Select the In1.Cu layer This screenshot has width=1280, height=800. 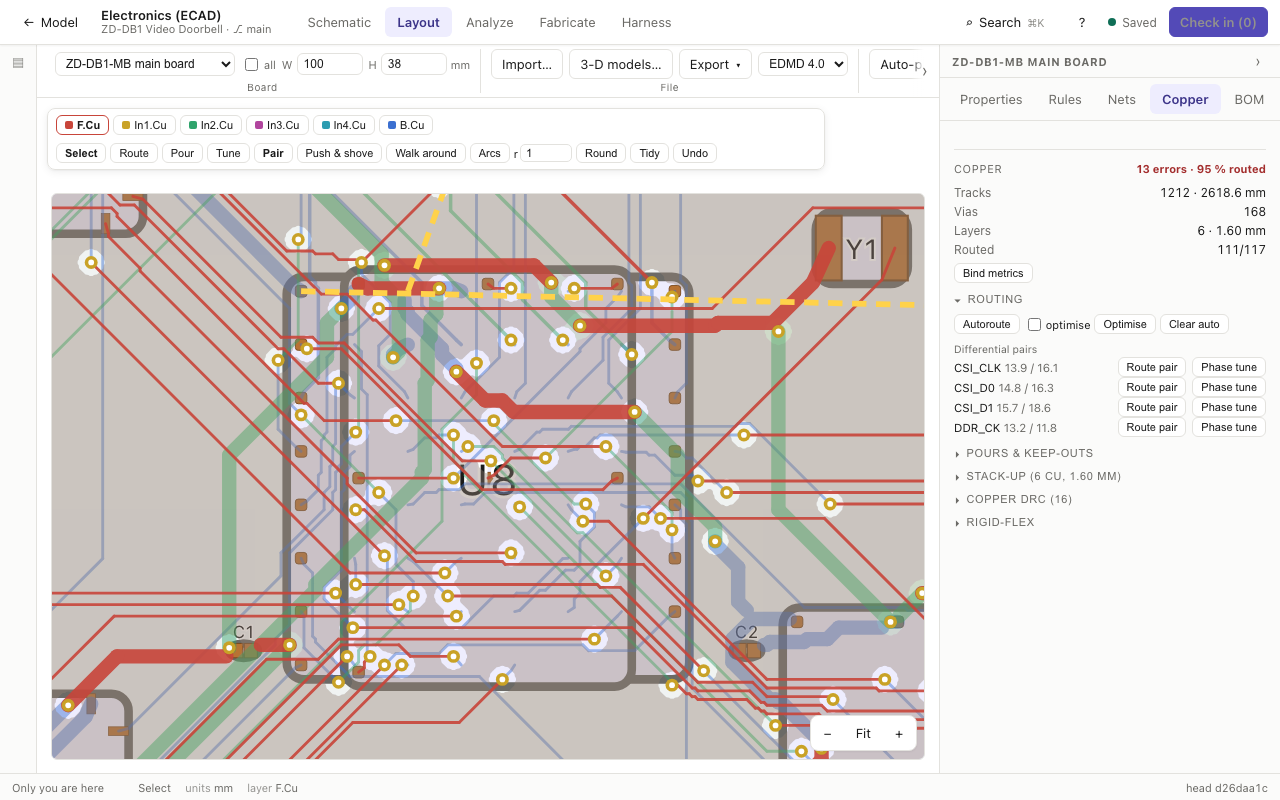pos(144,125)
